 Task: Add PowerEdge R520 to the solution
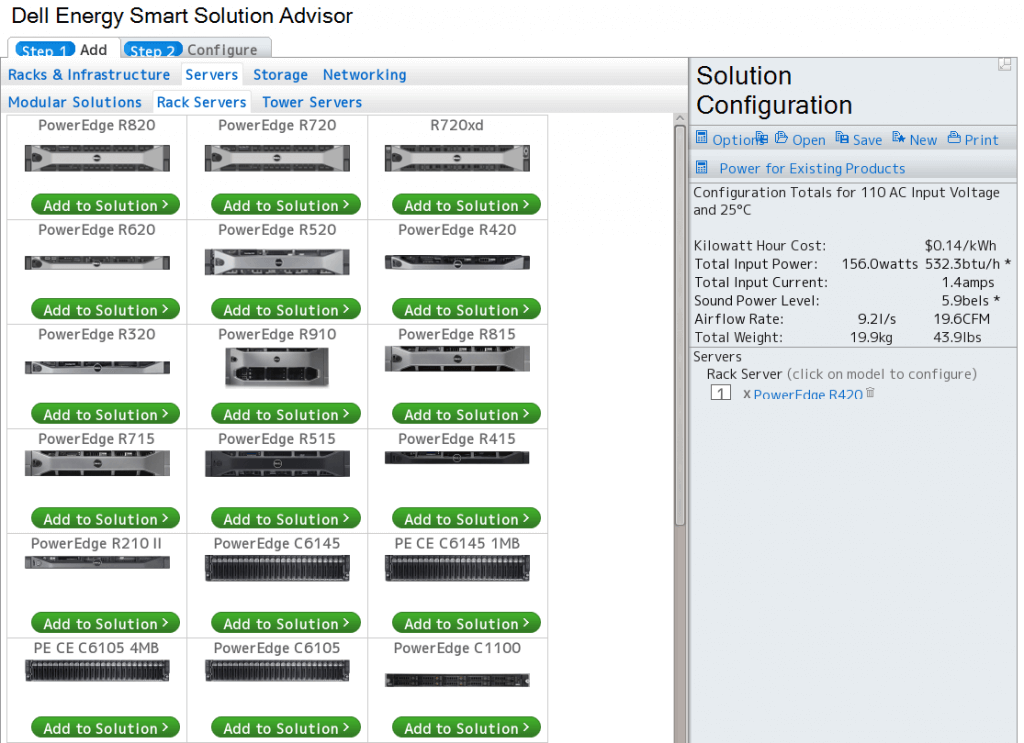pyautogui.click(x=286, y=309)
